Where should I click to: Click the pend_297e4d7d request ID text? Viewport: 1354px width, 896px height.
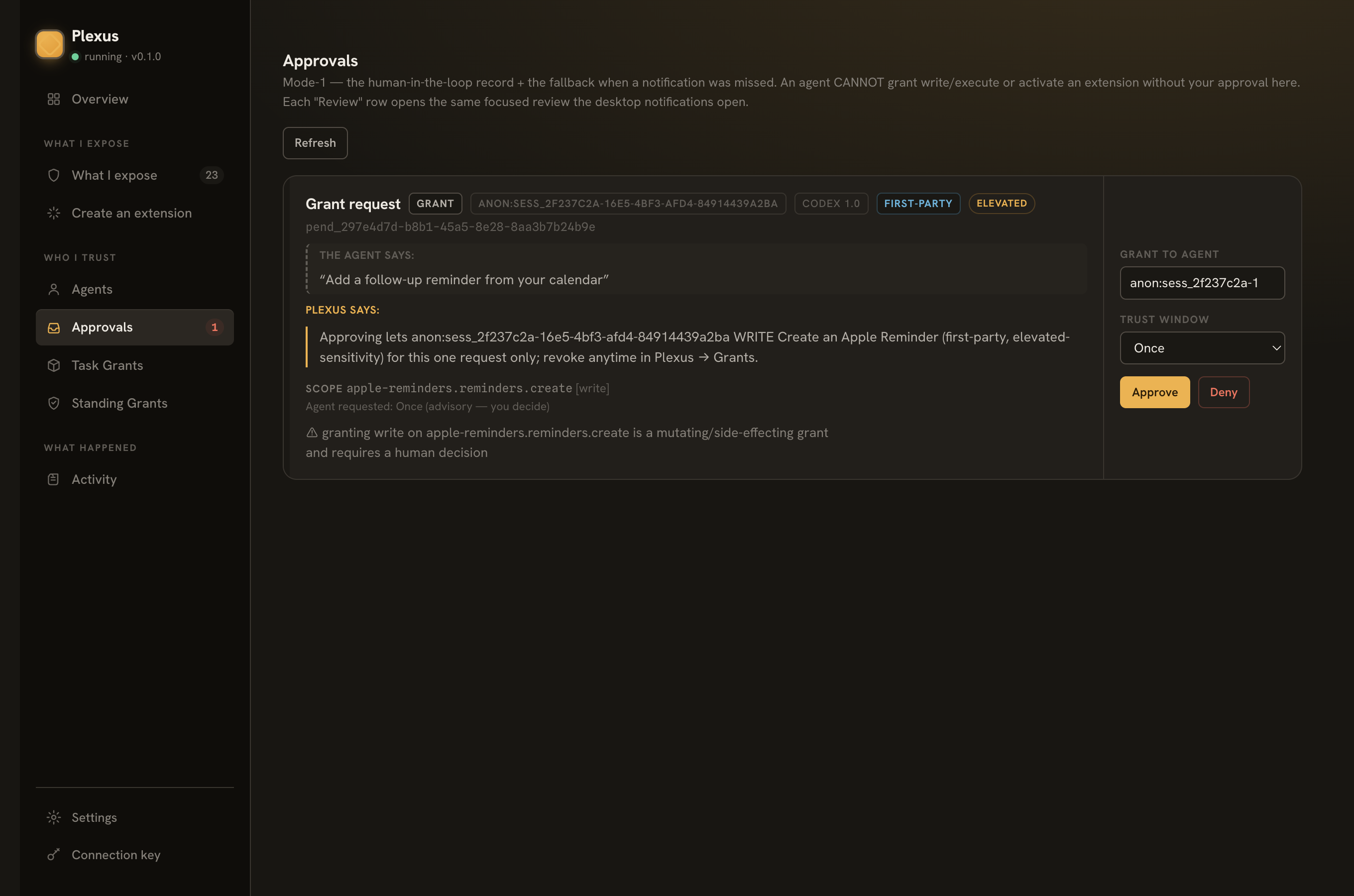[x=450, y=227]
